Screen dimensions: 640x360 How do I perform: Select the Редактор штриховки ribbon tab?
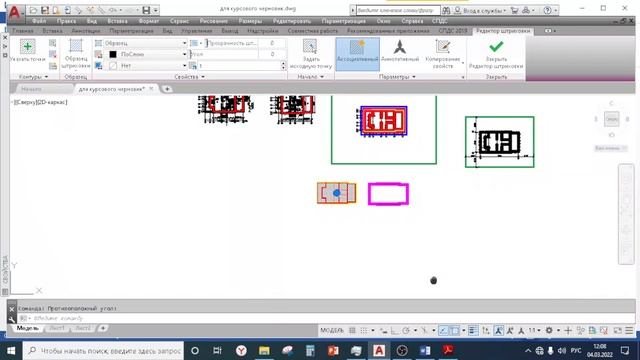tap(503, 31)
